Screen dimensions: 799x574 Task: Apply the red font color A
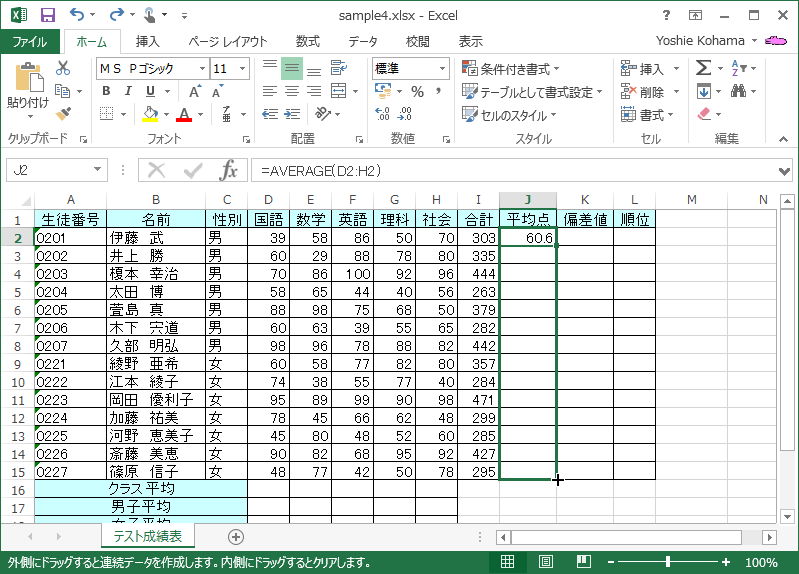[184, 114]
